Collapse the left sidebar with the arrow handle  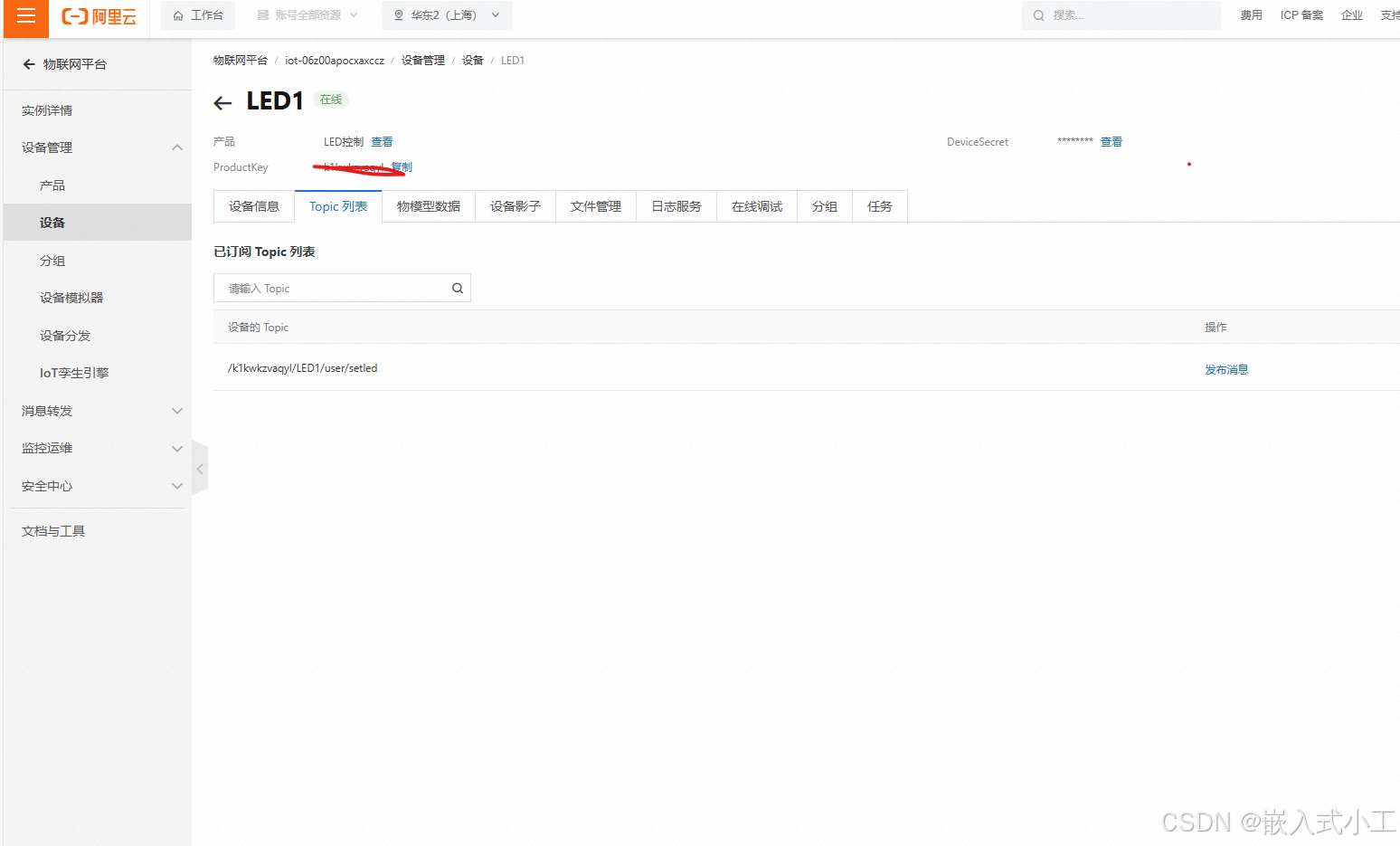(x=200, y=468)
